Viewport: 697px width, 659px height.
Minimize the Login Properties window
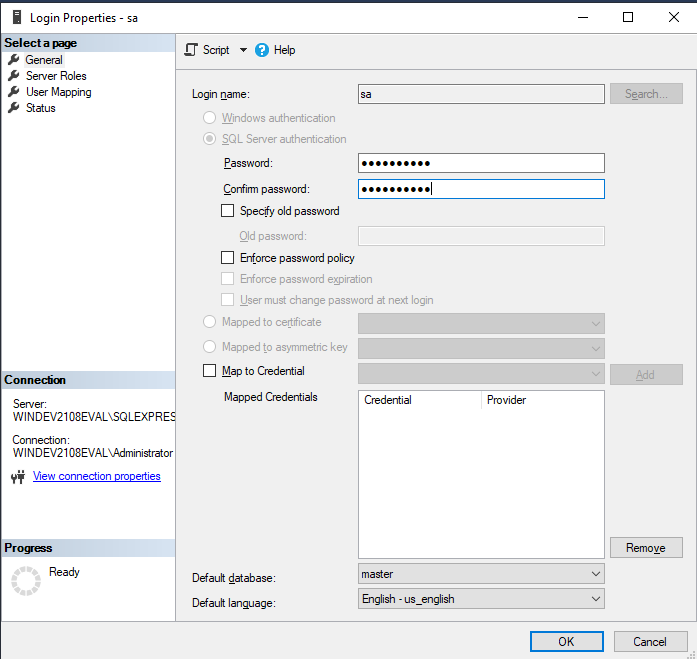point(583,17)
